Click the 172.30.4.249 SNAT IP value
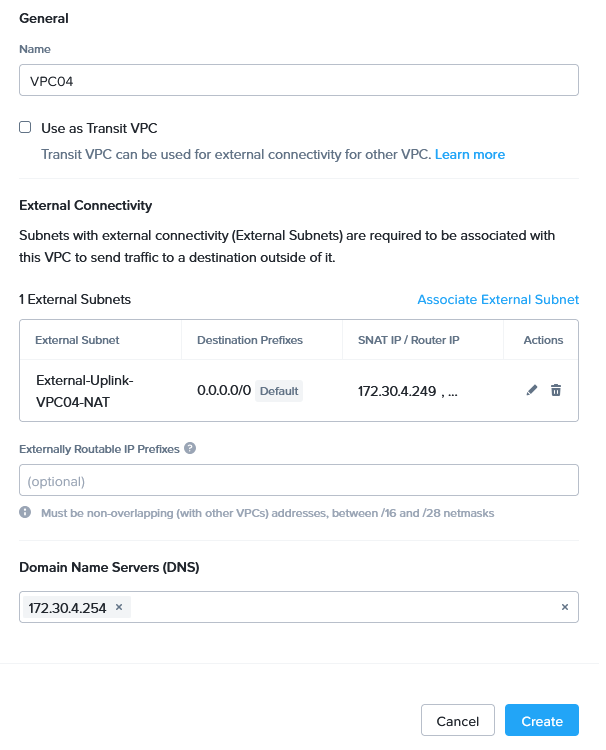Screen dimensions: 606x750 [x=397, y=391]
